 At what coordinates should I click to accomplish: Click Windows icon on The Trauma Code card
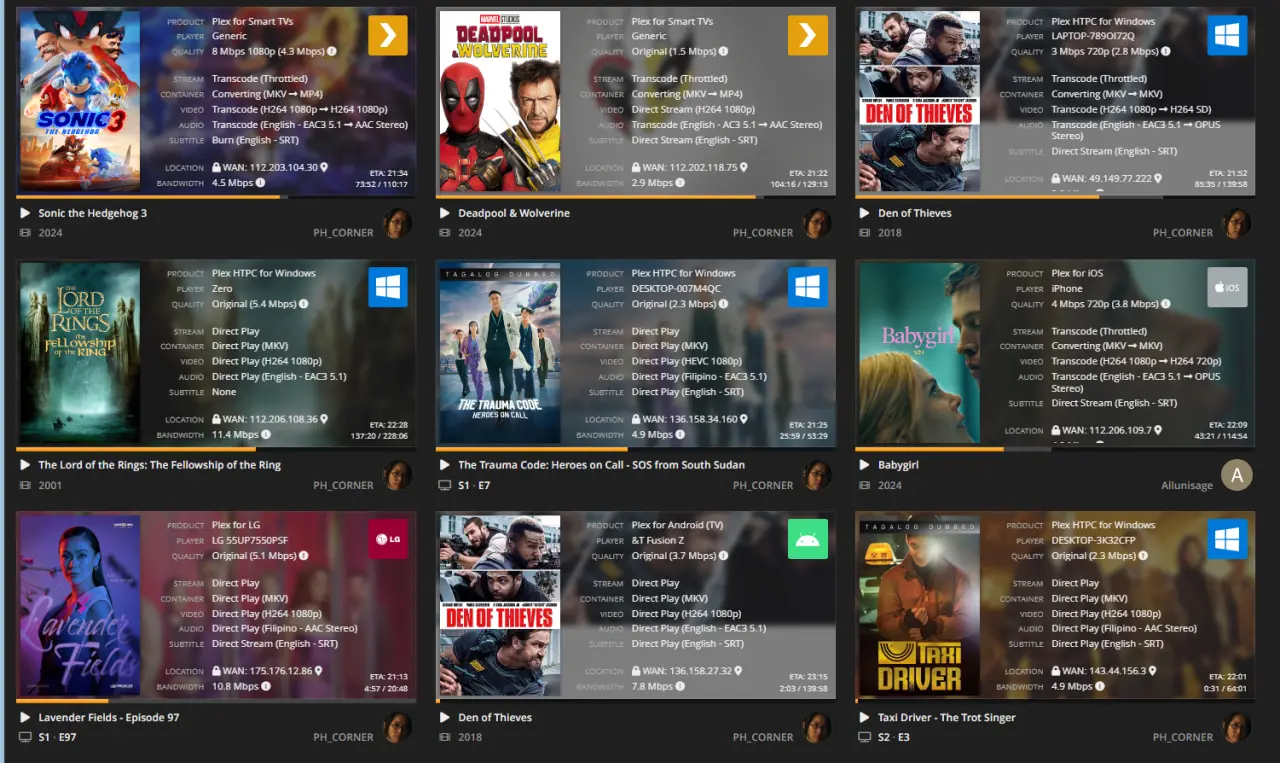pyautogui.click(x=808, y=287)
